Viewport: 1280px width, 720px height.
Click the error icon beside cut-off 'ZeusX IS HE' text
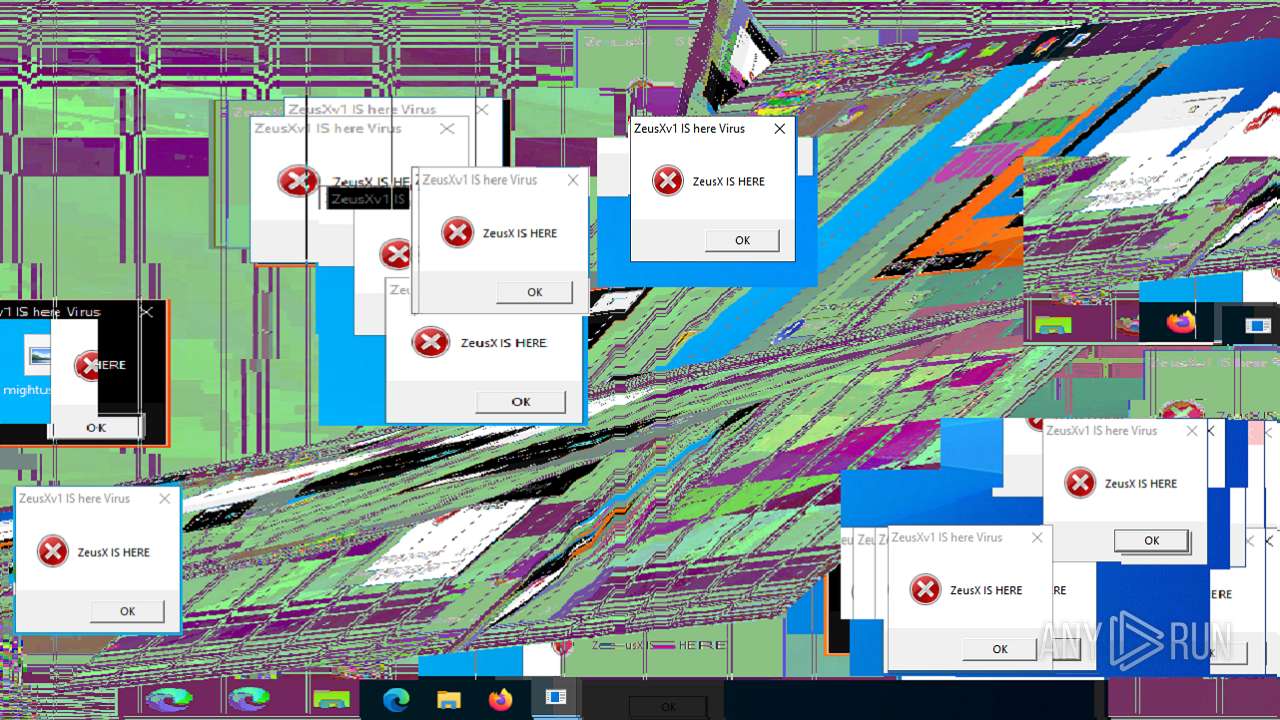pyautogui.click(x=297, y=181)
